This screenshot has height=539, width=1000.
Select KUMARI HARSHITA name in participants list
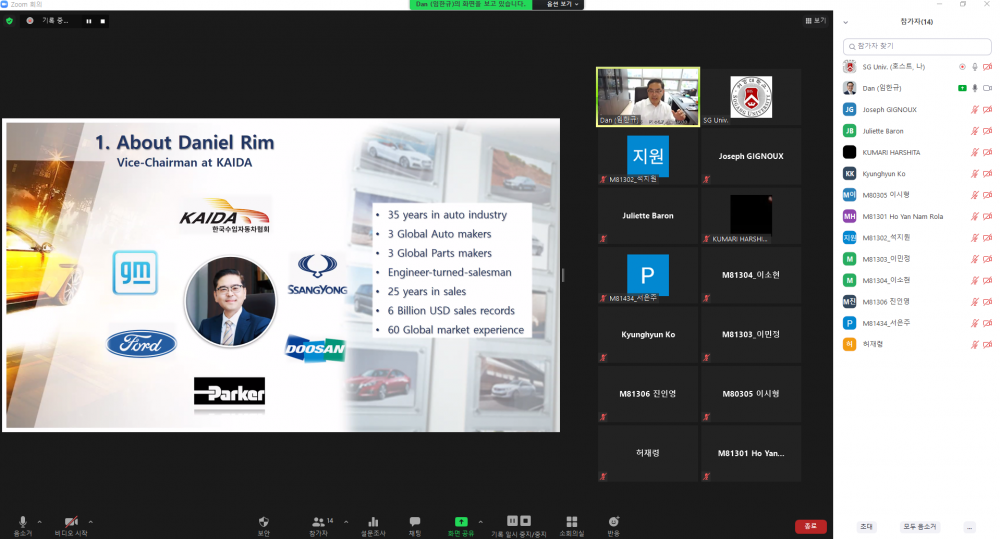click(891, 152)
